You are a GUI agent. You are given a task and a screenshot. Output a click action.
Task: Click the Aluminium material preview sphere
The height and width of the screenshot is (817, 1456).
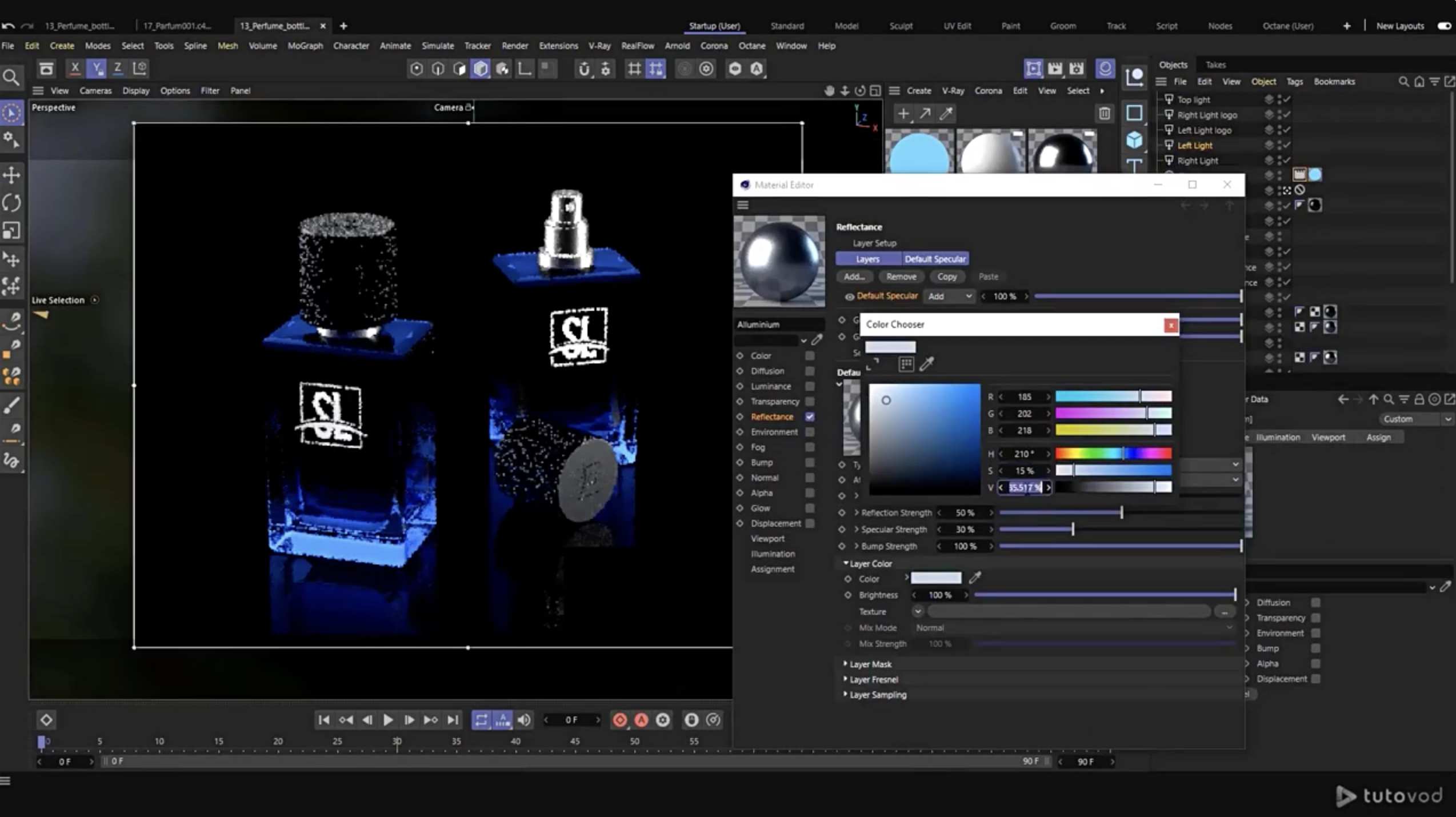click(779, 261)
